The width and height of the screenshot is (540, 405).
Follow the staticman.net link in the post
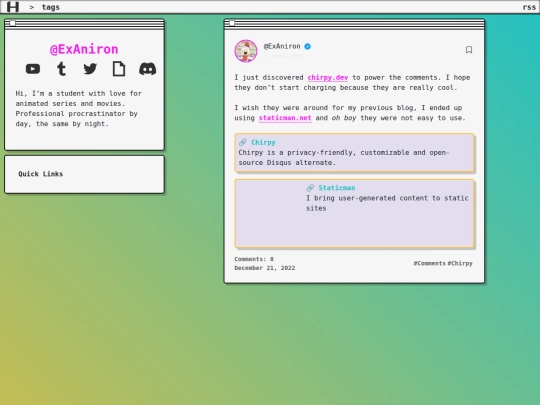tap(285, 118)
